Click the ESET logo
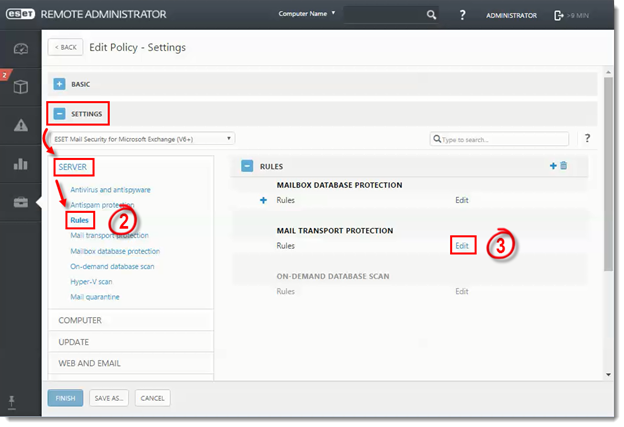The width and height of the screenshot is (624, 427). coord(20,14)
